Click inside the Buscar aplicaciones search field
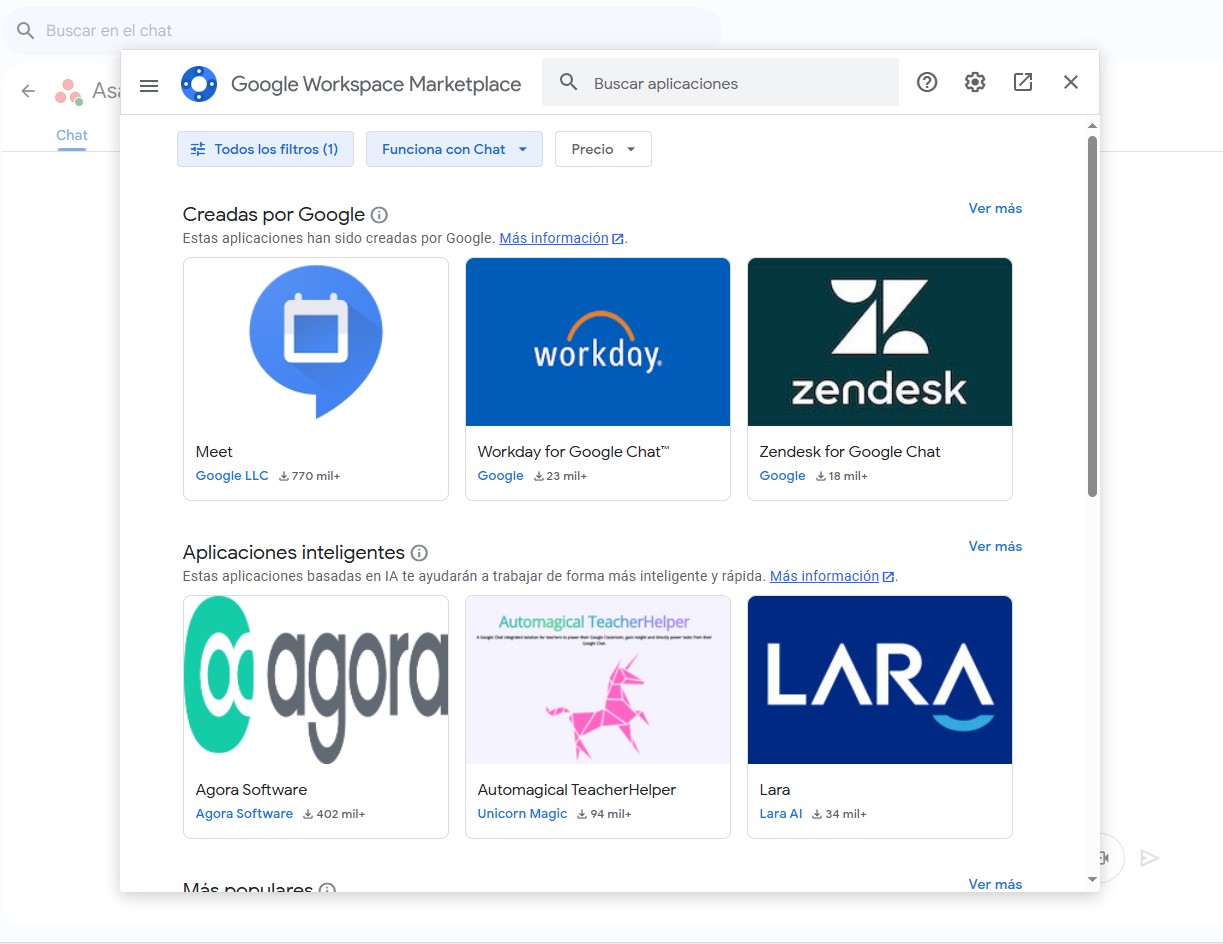 (x=720, y=82)
